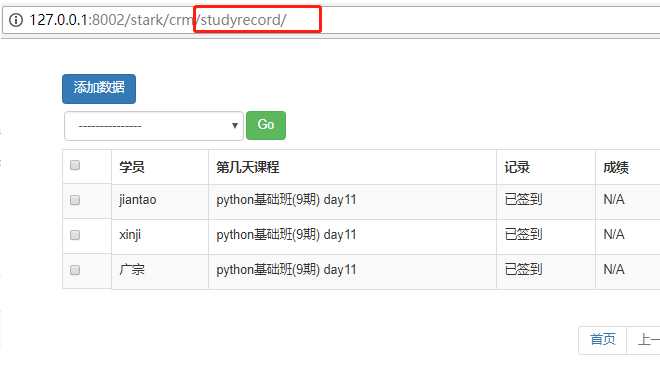Viewport: 660px width, 371px height.
Task: Click 已签到 in jiantao row
Action: (523, 200)
